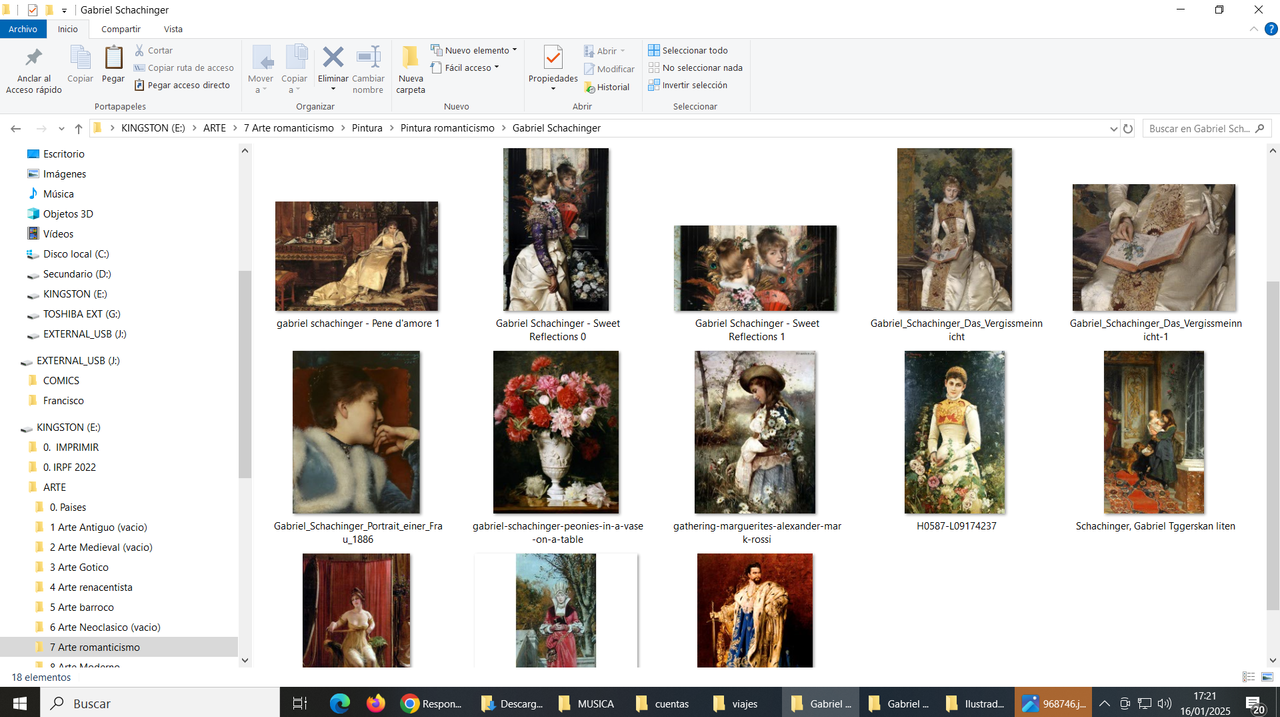Click the Task View taskbar icon
This screenshot has width=1280, height=717.
pos(299,703)
